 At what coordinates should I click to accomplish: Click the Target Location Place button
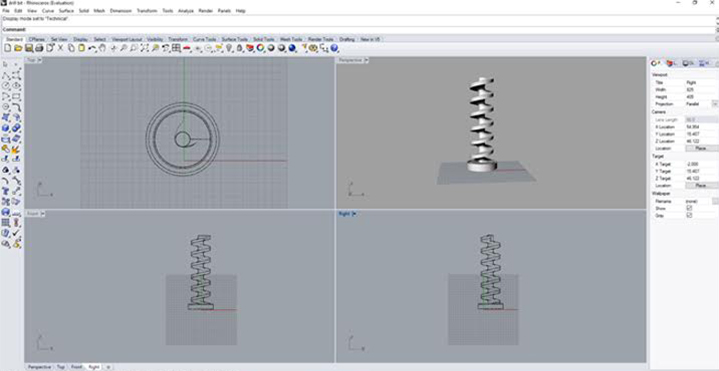coord(701,186)
